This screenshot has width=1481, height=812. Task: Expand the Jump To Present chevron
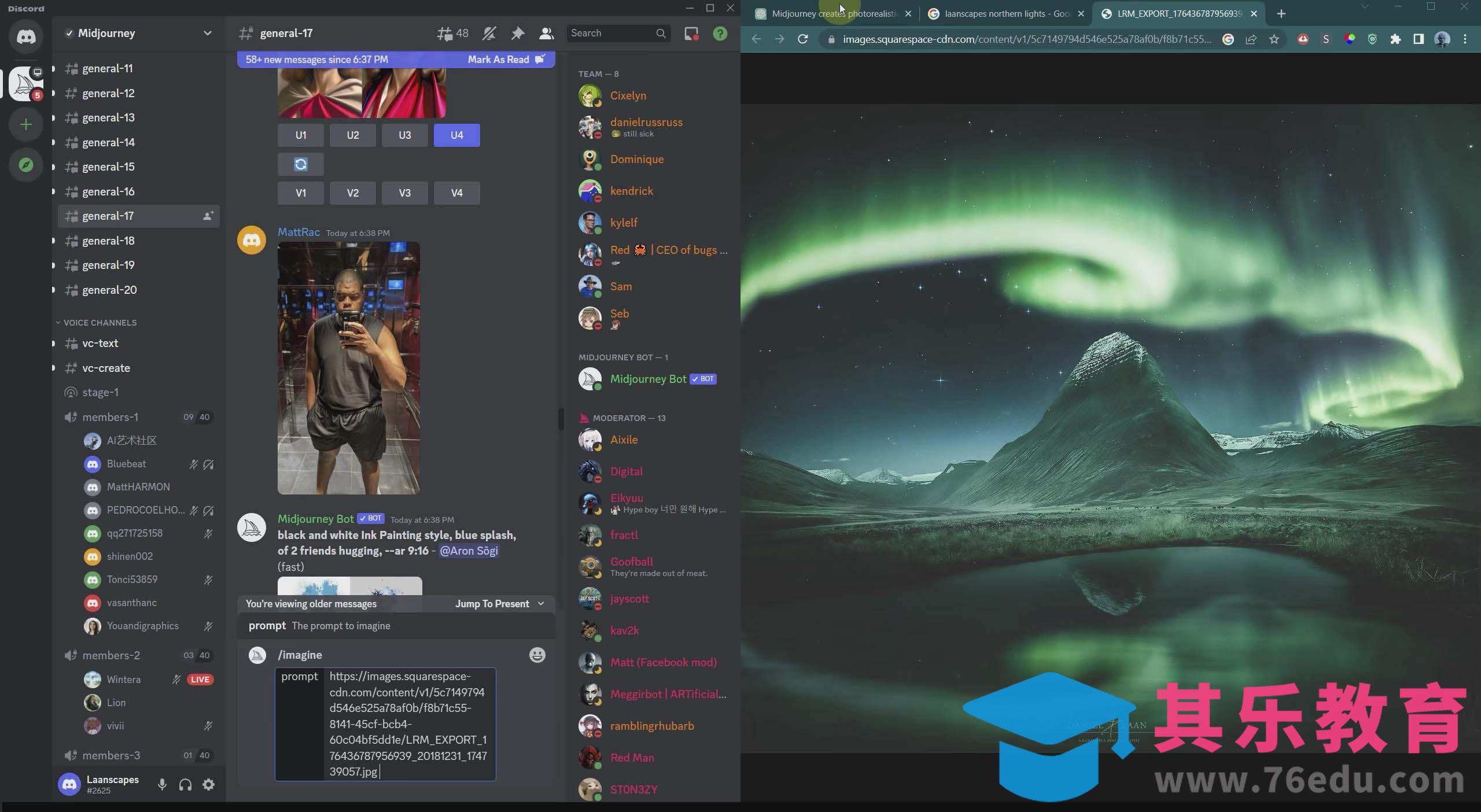pyautogui.click(x=541, y=604)
